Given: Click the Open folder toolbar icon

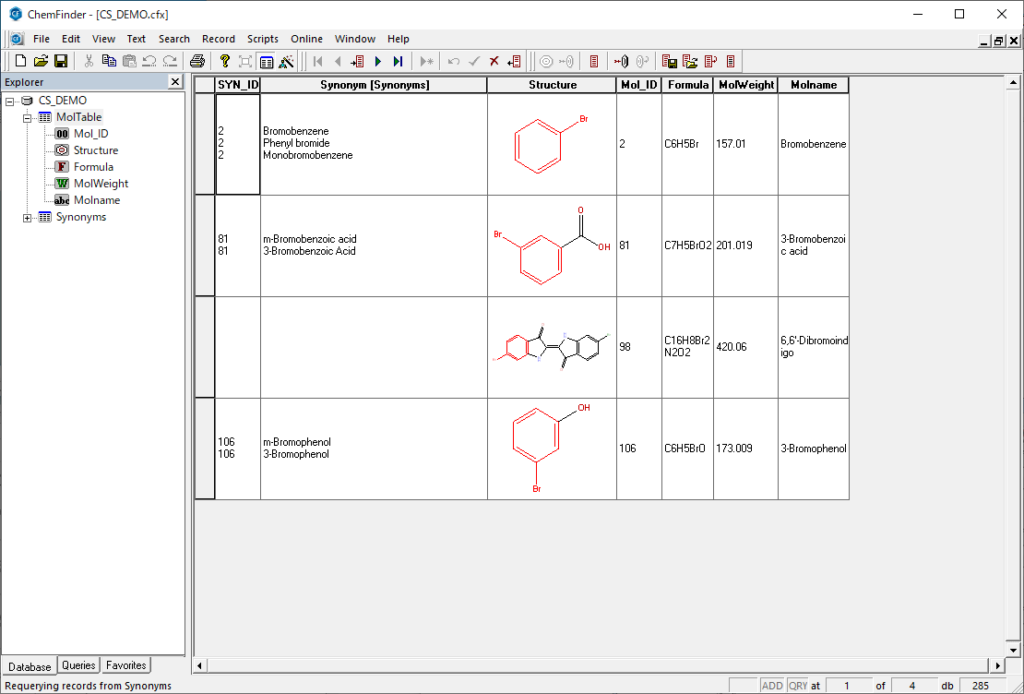Looking at the screenshot, I should tap(41, 61).
